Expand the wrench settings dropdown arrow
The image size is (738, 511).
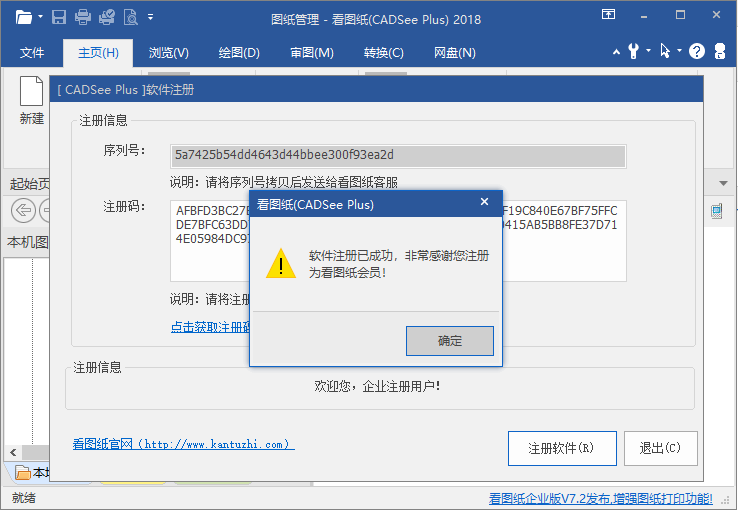coord(648,50)
